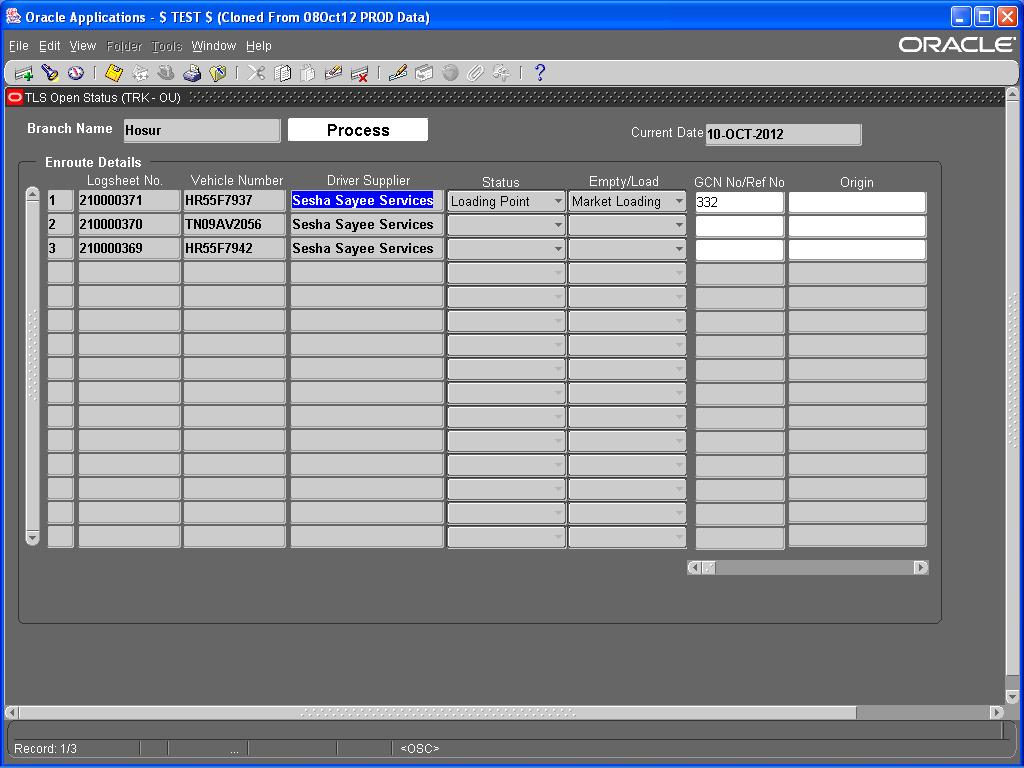The height and width of the screenshot is (768, 1024).
Task: Open the Tools menu
Action: (x=167, y=46)
